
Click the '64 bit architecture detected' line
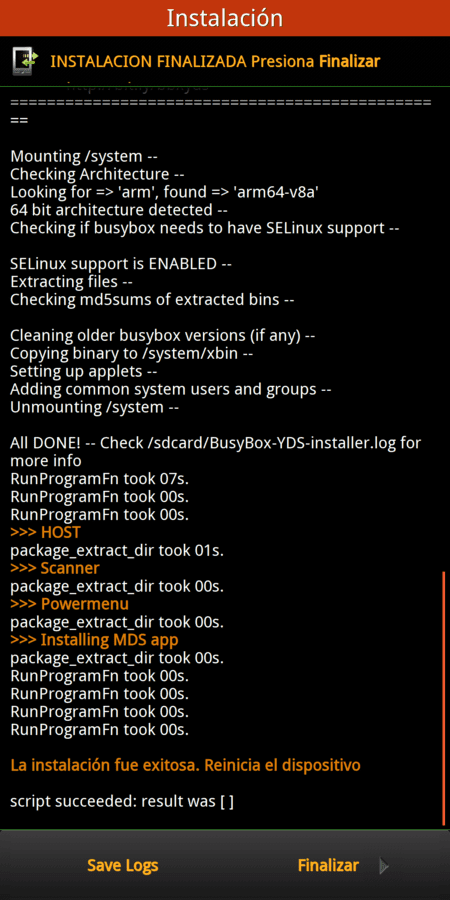click(x=119, y=210)
